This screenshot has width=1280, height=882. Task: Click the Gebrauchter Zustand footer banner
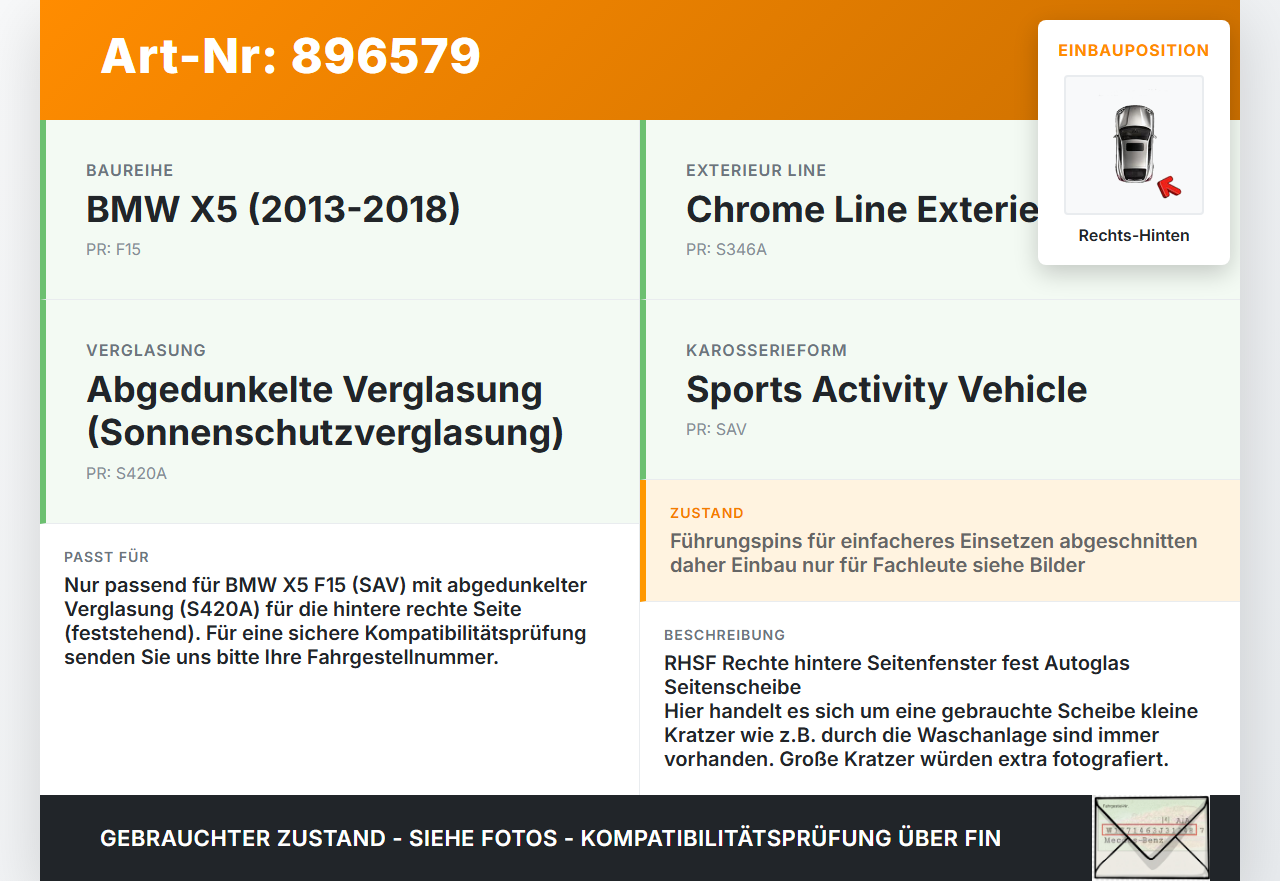pos(550,838)
